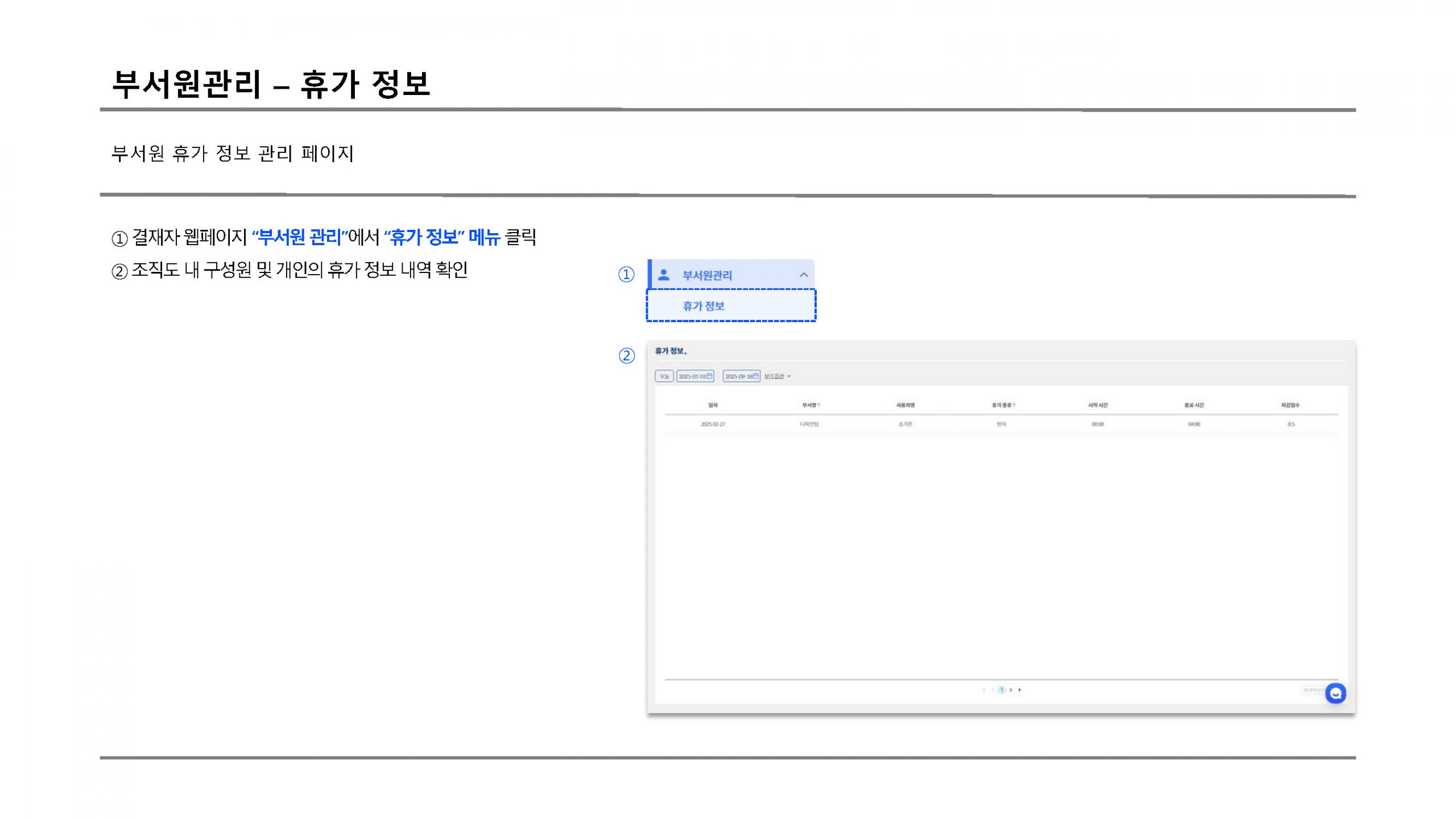Open the 부서원관리 sidebar menu label

pyautogui.click(x=707, y=275)
